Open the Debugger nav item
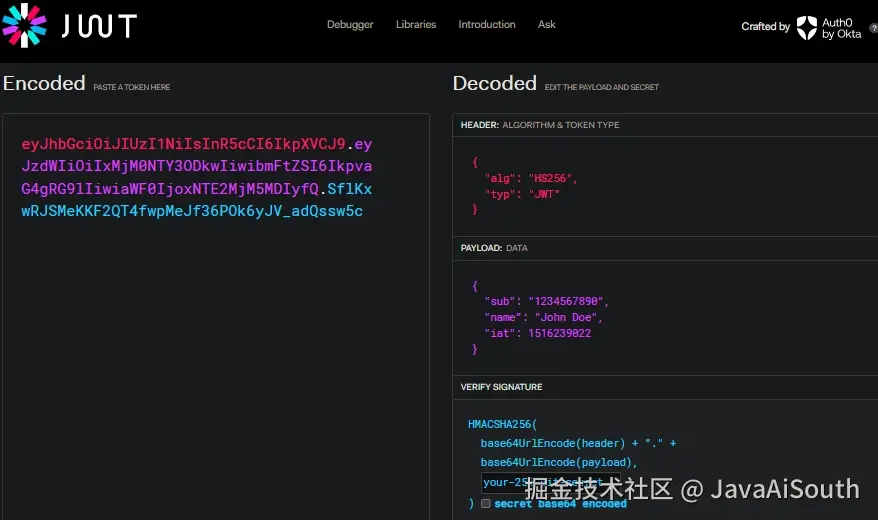This screenshot has height=520, width=878. tap(350, 25)
